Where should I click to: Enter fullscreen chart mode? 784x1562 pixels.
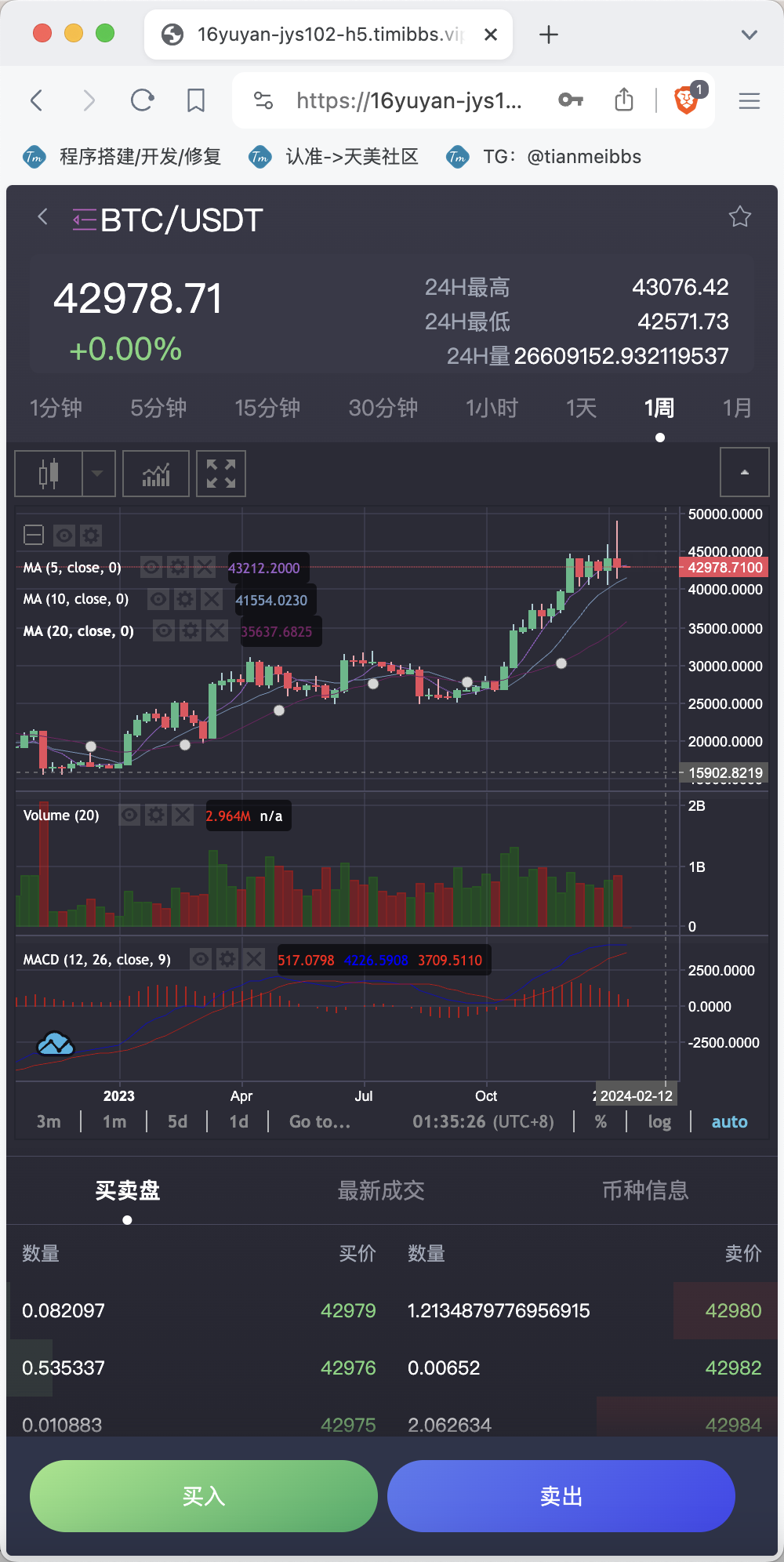pyautogui.click(x=220, y=474)
